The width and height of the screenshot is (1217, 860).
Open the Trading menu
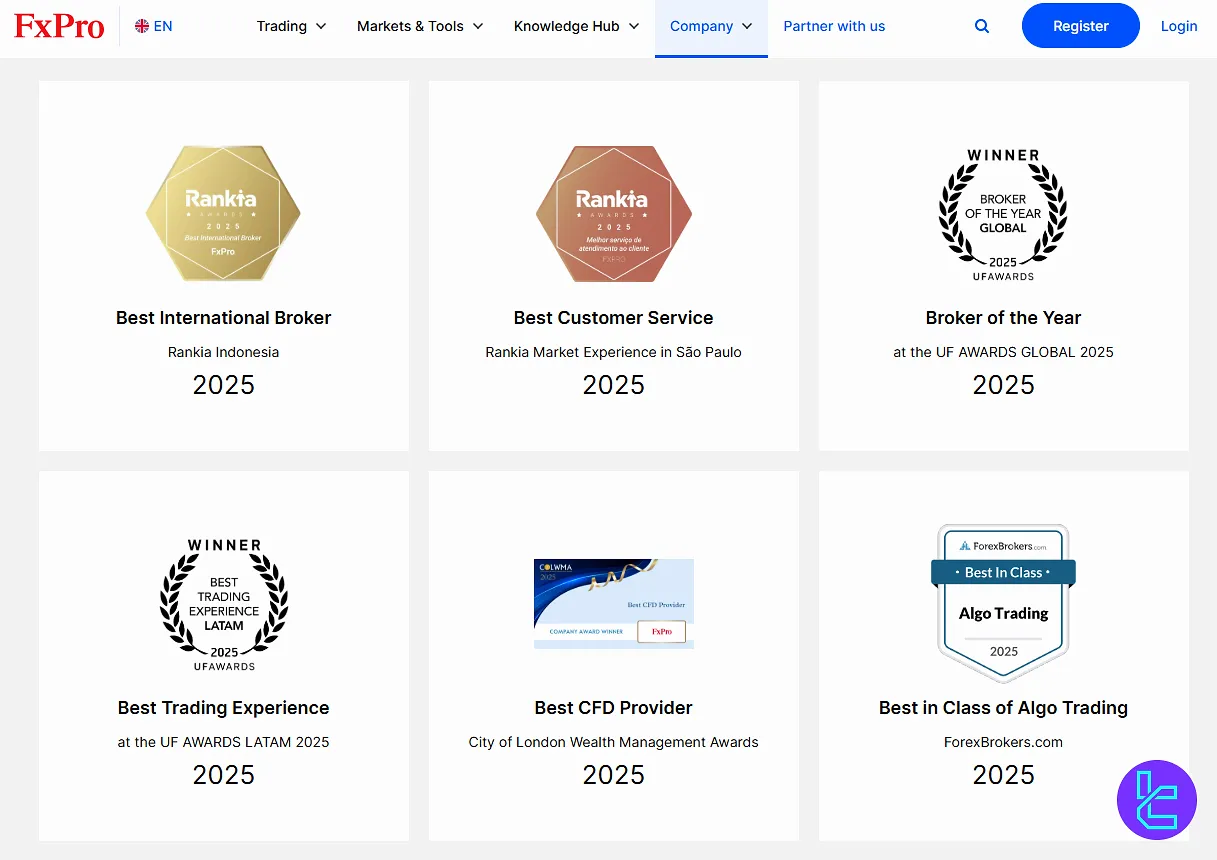pyautogui.click(x=291, y=26)
